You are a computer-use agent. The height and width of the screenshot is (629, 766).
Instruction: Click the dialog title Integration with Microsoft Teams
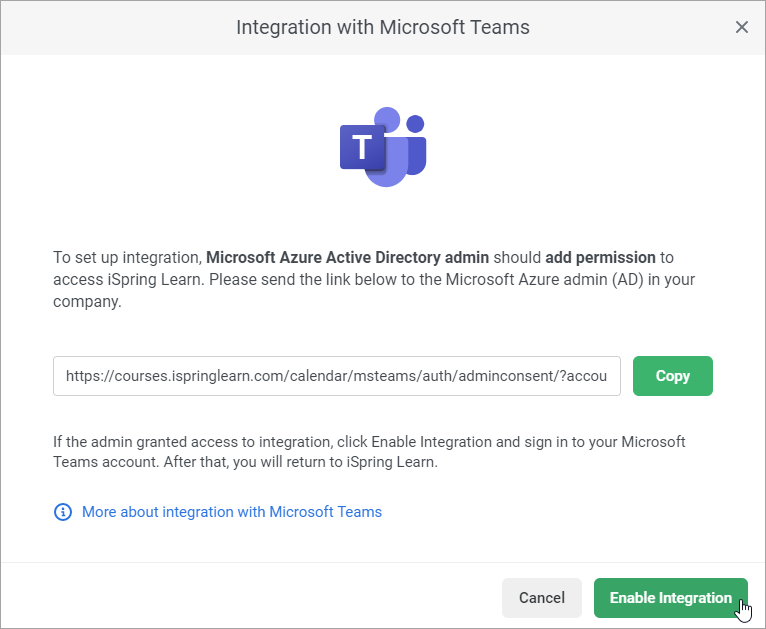pyautogui.click(x=383, y=27)
